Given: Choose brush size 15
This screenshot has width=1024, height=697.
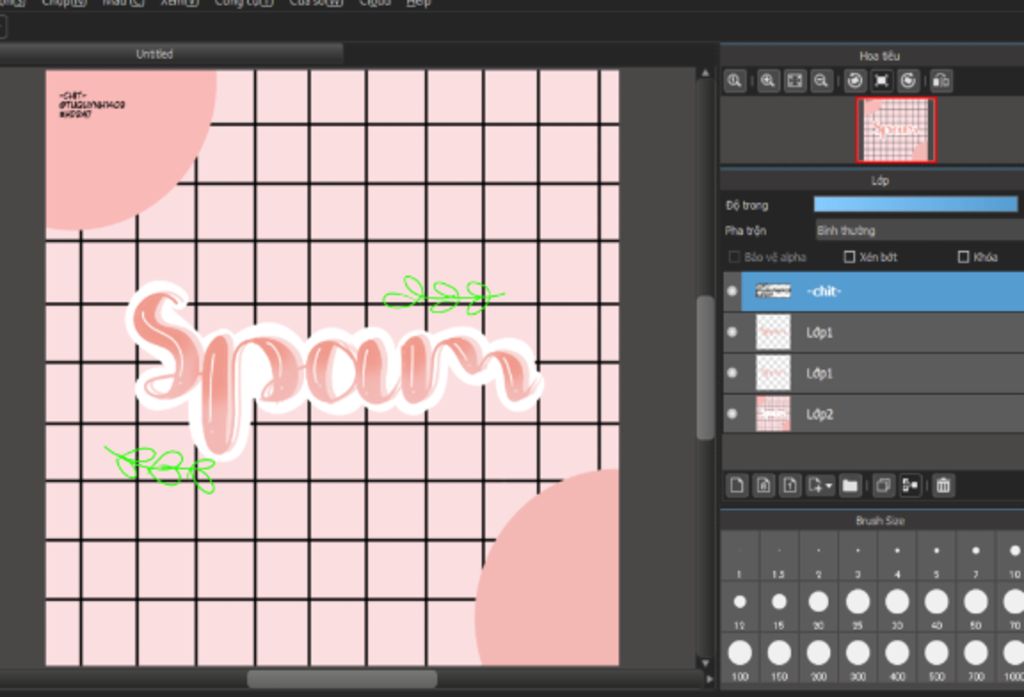Looking at the screenshot, I should (x=779, y=607).
